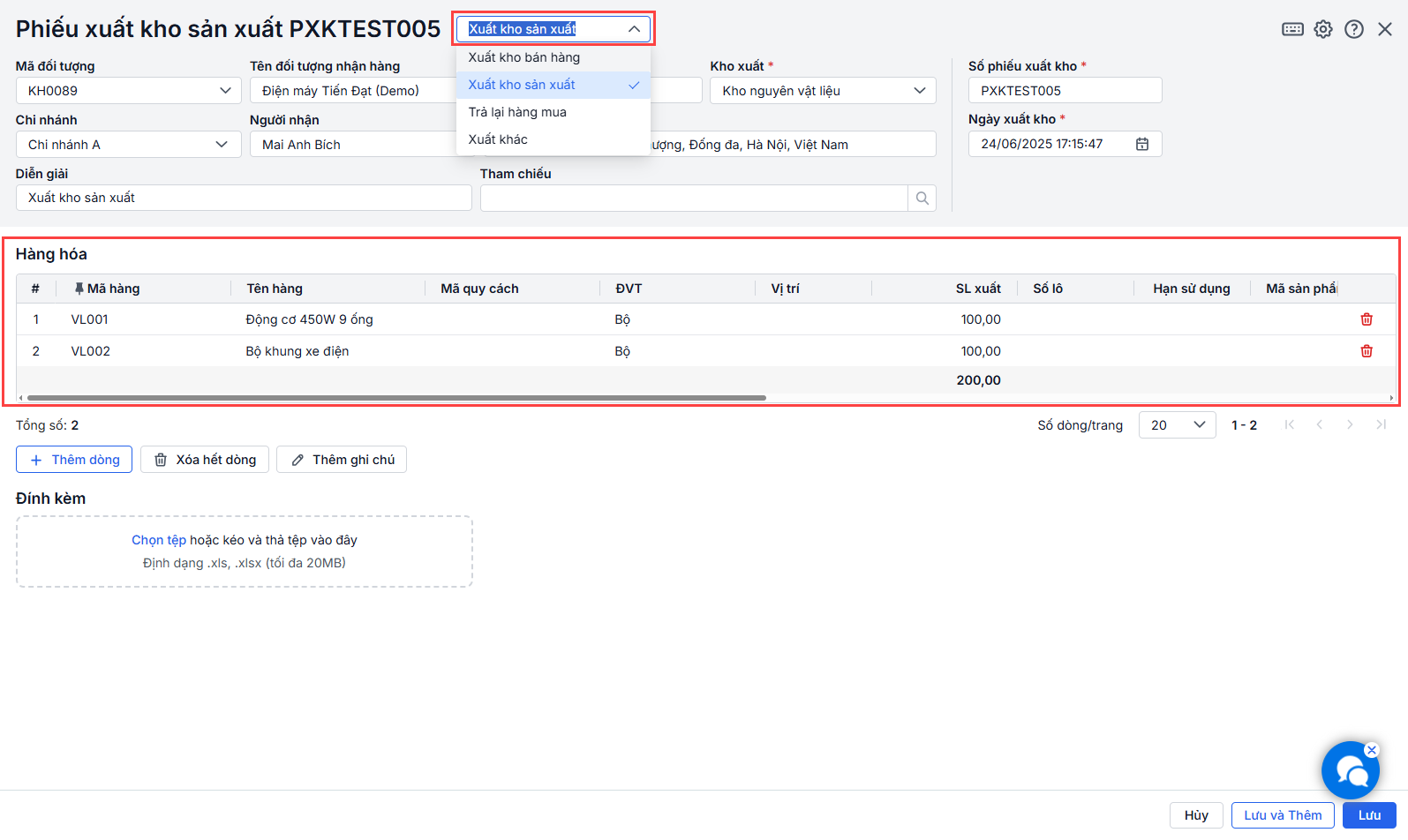Image resolution: width=1408 pixels, height=840 pixels.
Task: Delete the VL002 row with trash icon
Action: coord(1367,351)
